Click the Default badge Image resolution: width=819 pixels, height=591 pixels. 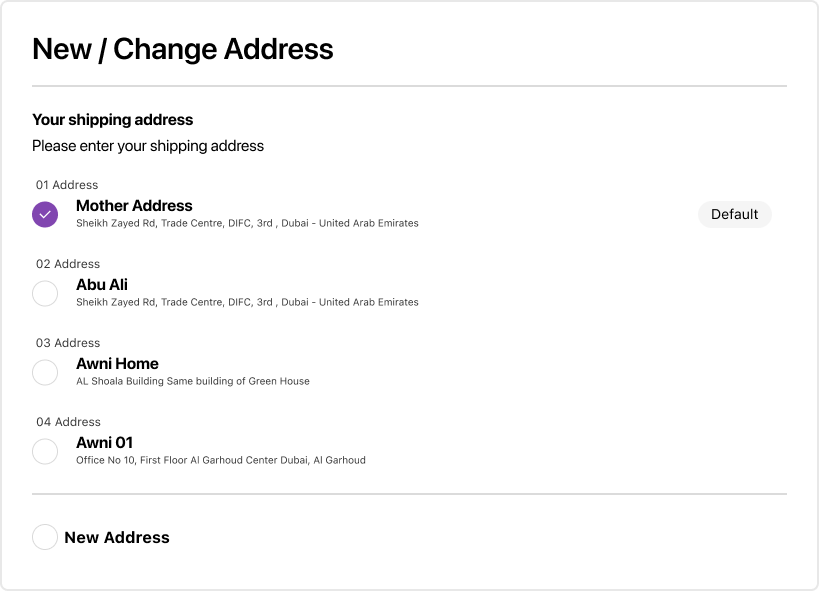[x=734, y=214]
